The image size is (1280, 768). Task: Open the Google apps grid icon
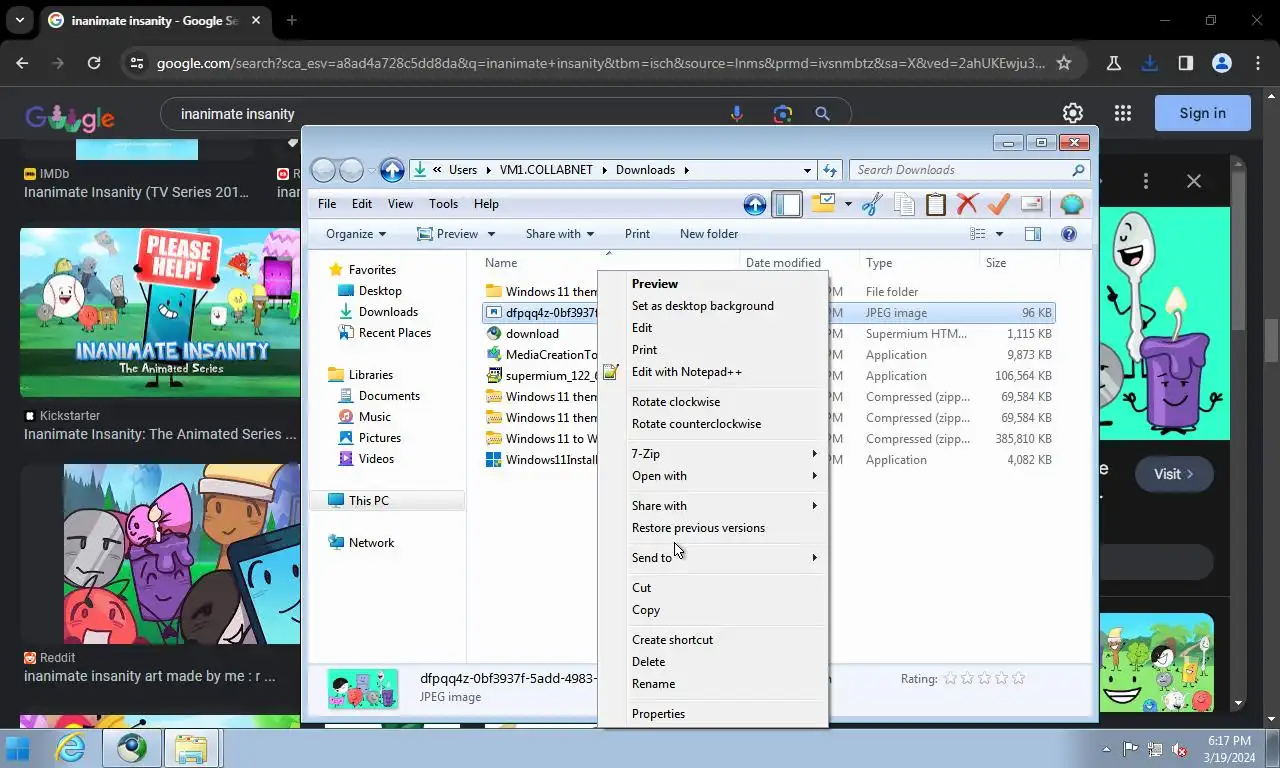[1123, 113]
